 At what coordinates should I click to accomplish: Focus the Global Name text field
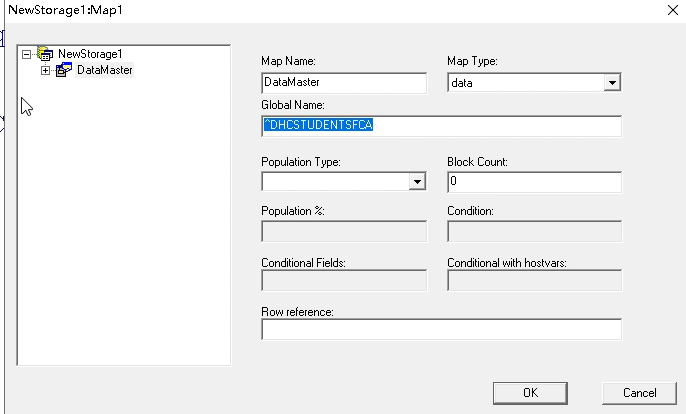pos(440,126)
